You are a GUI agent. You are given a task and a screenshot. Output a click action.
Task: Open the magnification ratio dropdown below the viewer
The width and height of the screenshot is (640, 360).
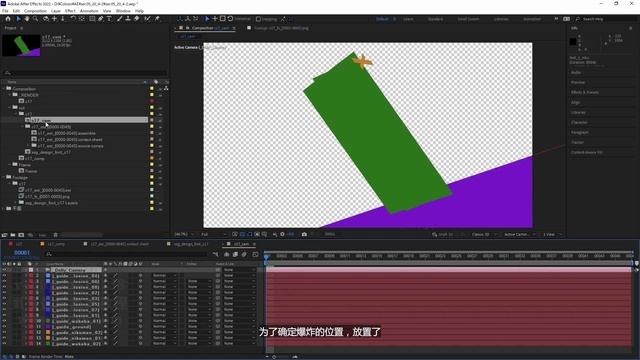pyautogui.click(x=184, y=234)
